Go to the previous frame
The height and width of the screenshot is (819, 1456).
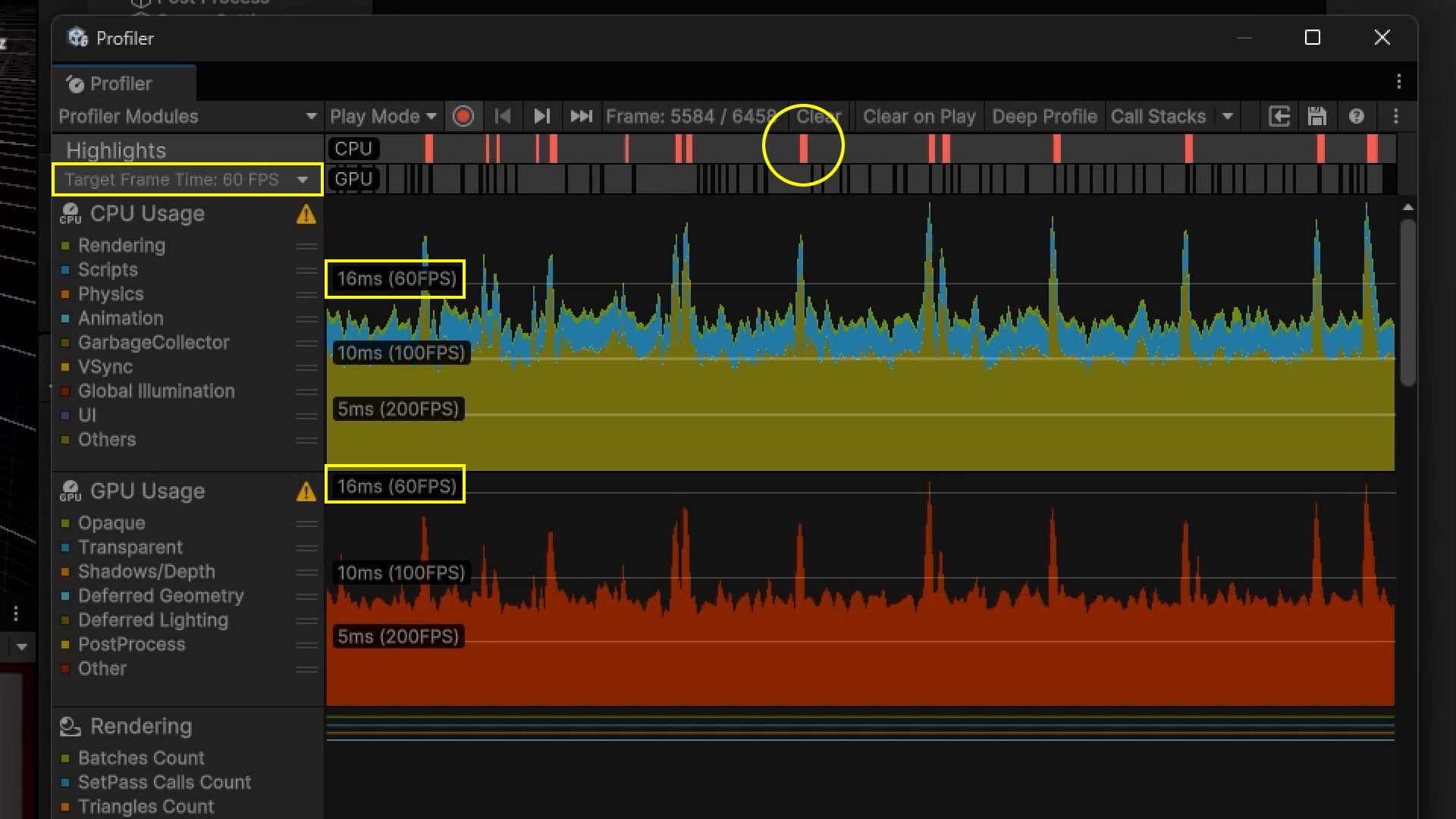pyautogui.click(x=502, y=117)
